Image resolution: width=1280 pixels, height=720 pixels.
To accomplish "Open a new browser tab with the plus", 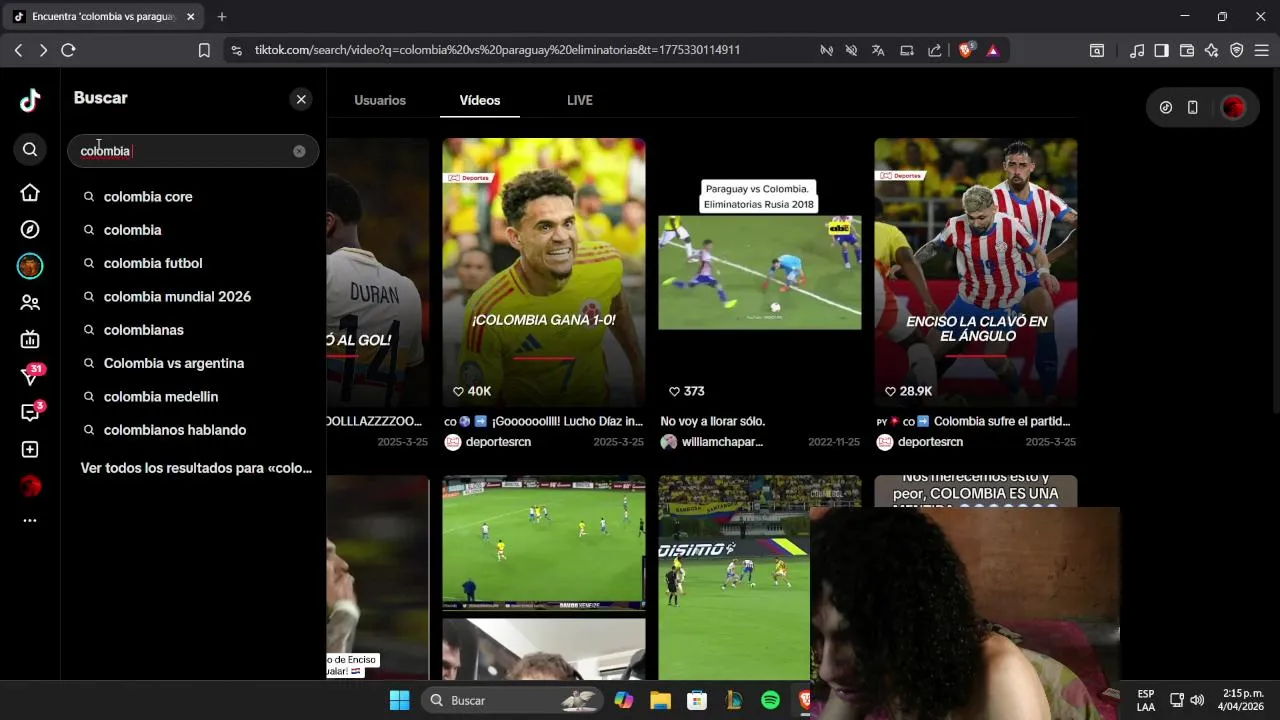I will pos(222,17).
